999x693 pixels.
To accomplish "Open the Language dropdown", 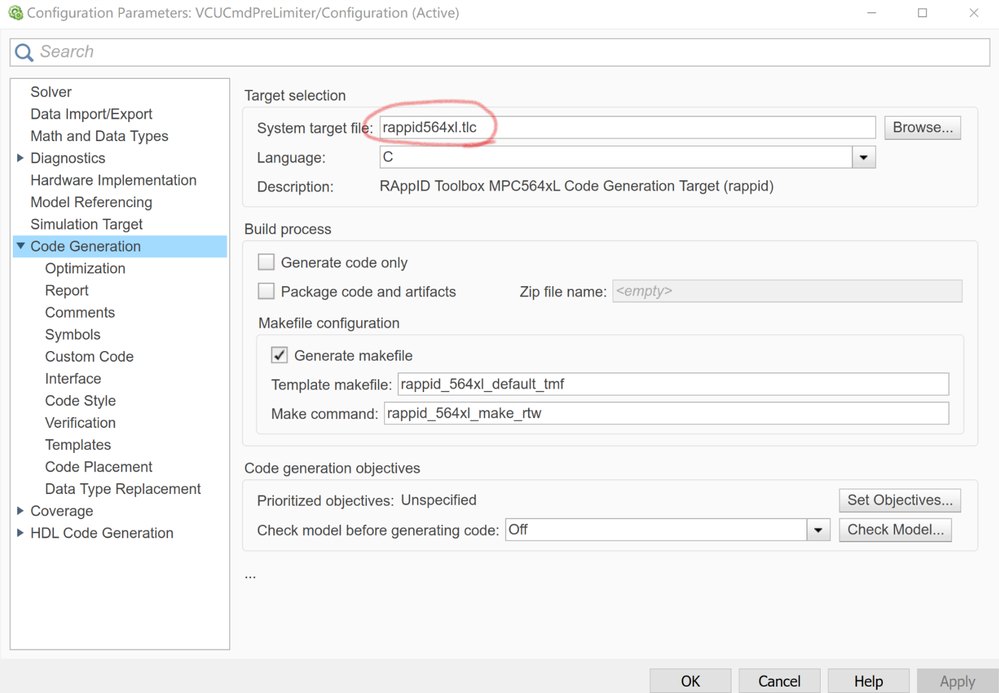I will pos(863,157).
